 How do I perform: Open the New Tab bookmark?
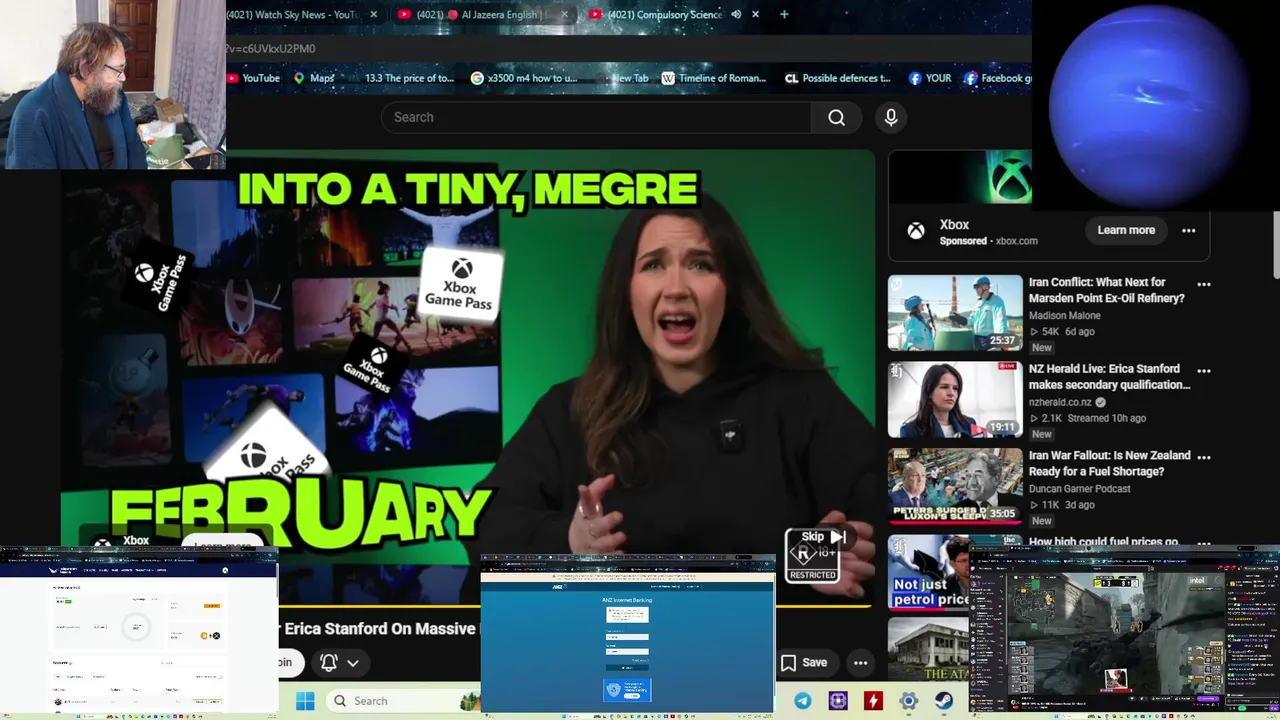tap(621, 78)
